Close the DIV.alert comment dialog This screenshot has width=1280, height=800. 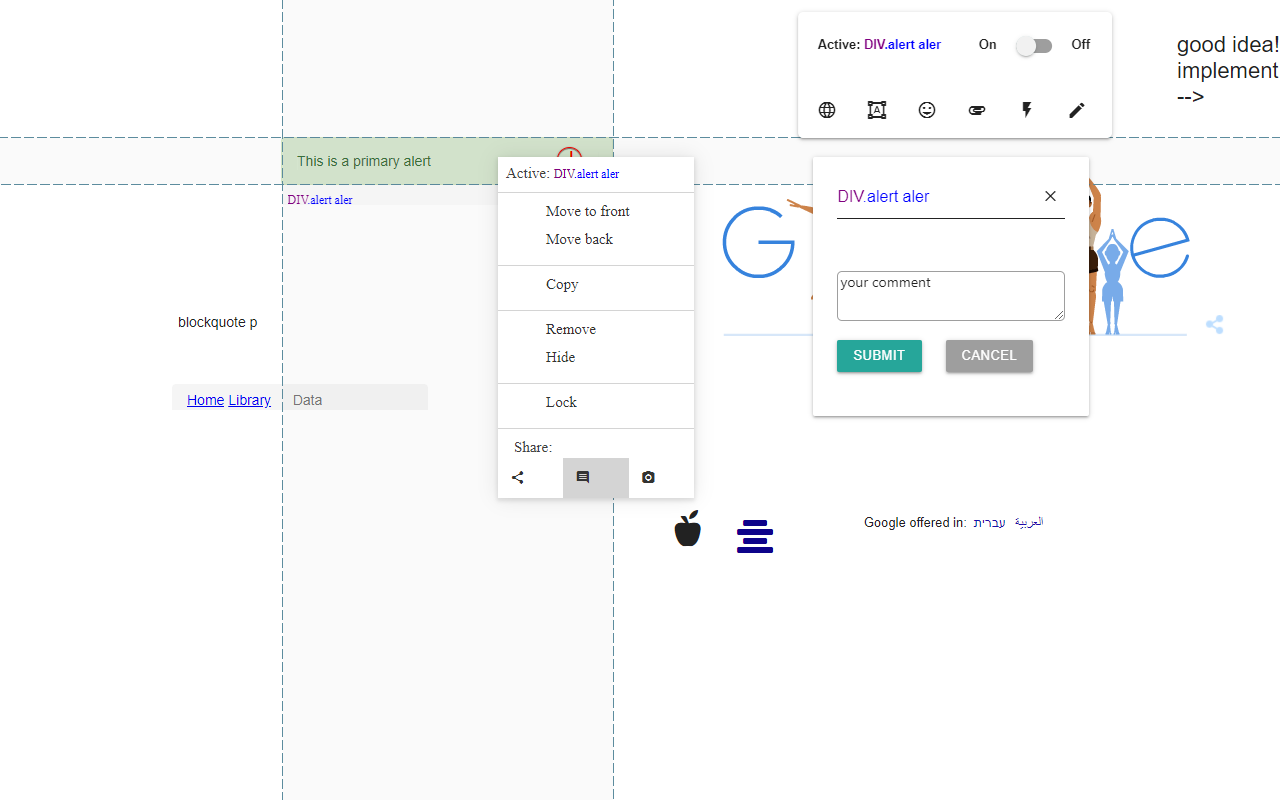click(x=1050, y=196)
